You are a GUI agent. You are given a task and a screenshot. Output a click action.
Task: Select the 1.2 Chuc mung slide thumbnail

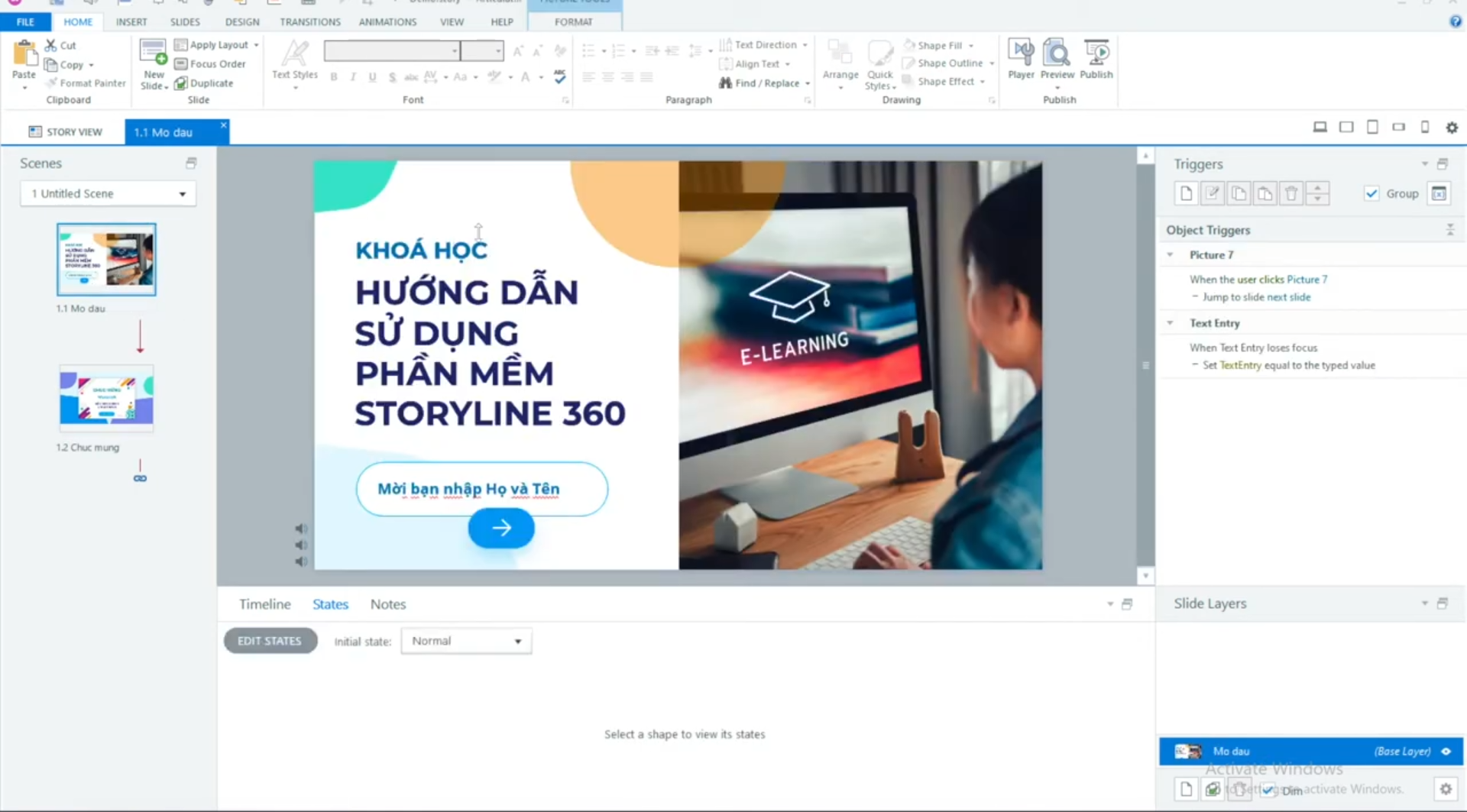pyautogui.click(x=106, y=398)
